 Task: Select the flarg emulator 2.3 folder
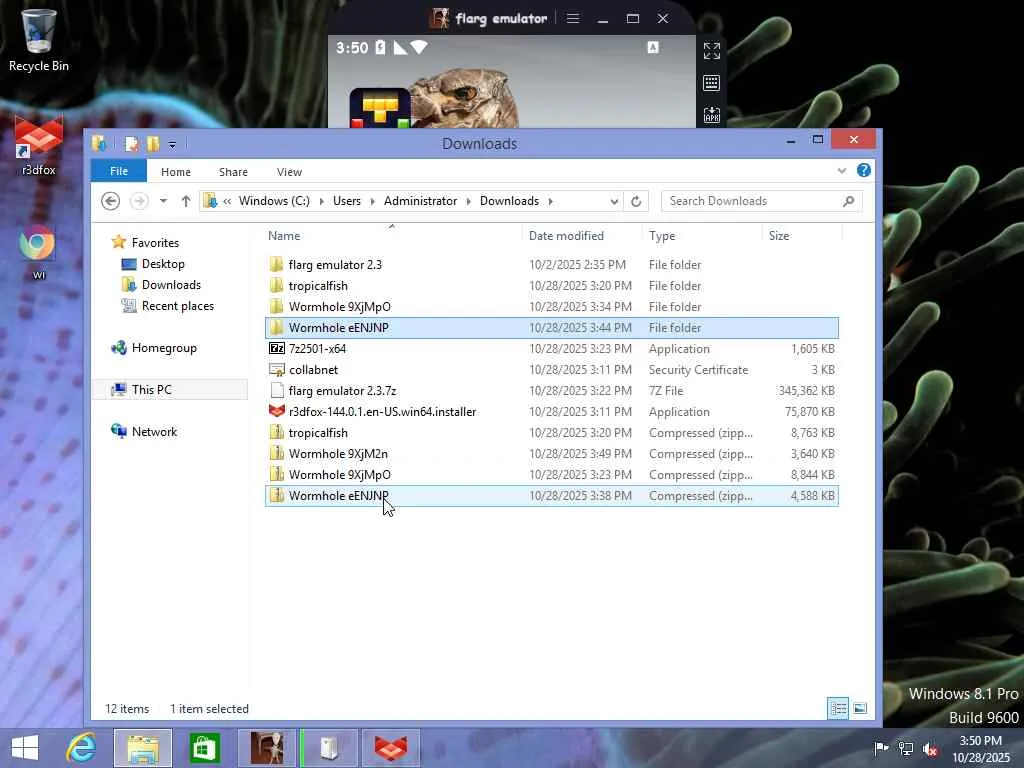(x=552, y=264)
